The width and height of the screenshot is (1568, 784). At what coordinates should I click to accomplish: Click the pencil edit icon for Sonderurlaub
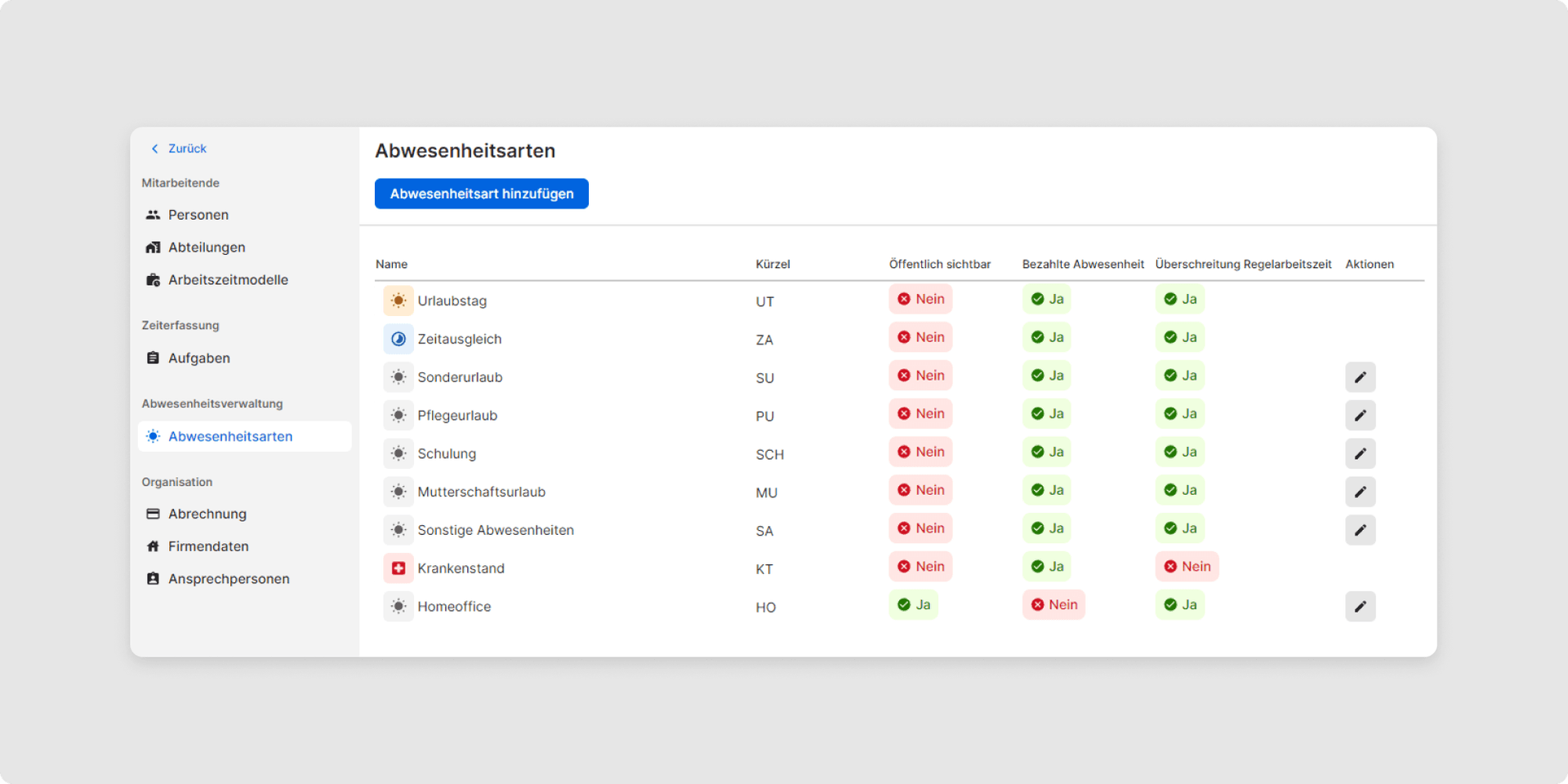coord(1360,377)
